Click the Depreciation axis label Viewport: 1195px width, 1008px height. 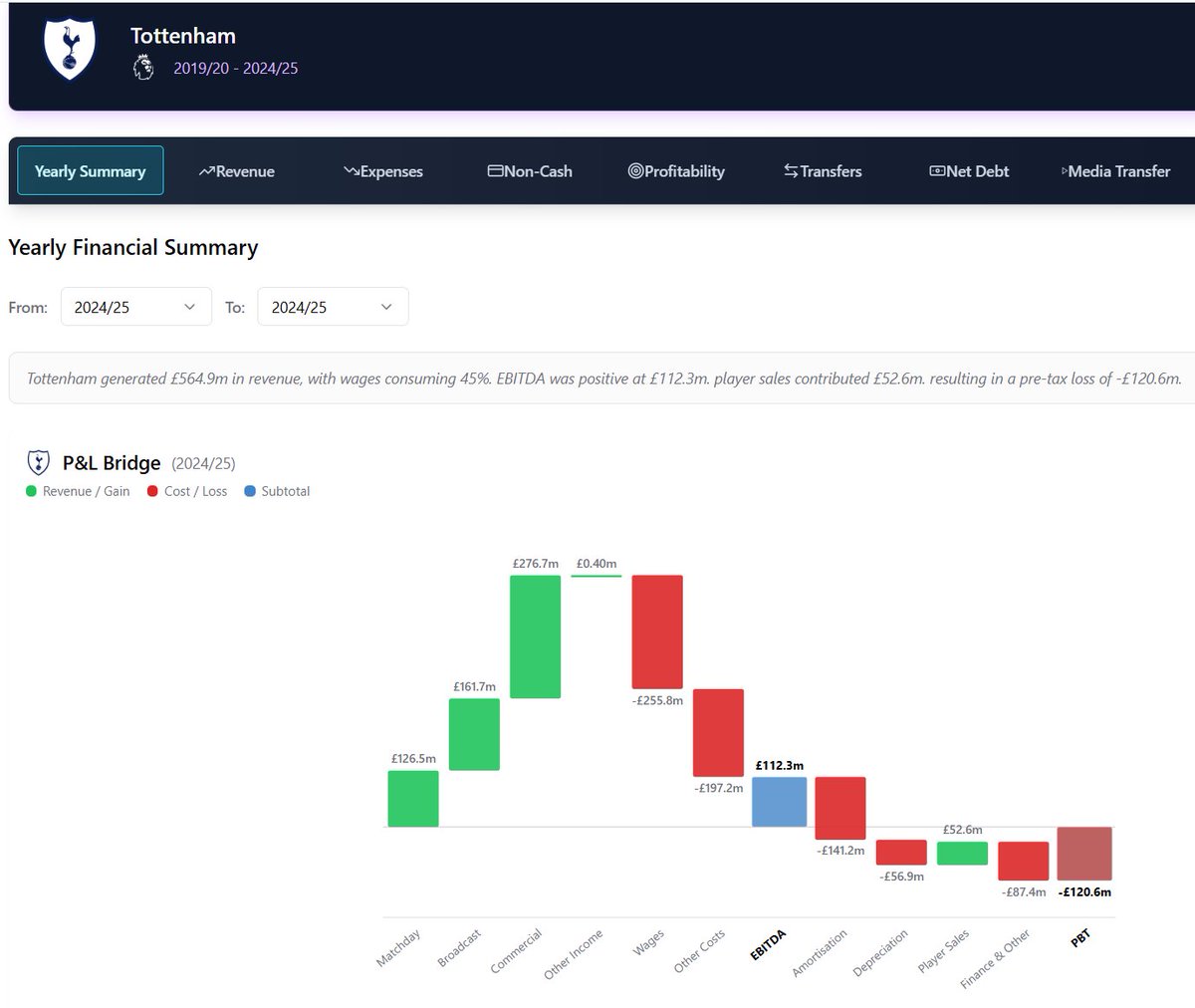pos(882,953)
